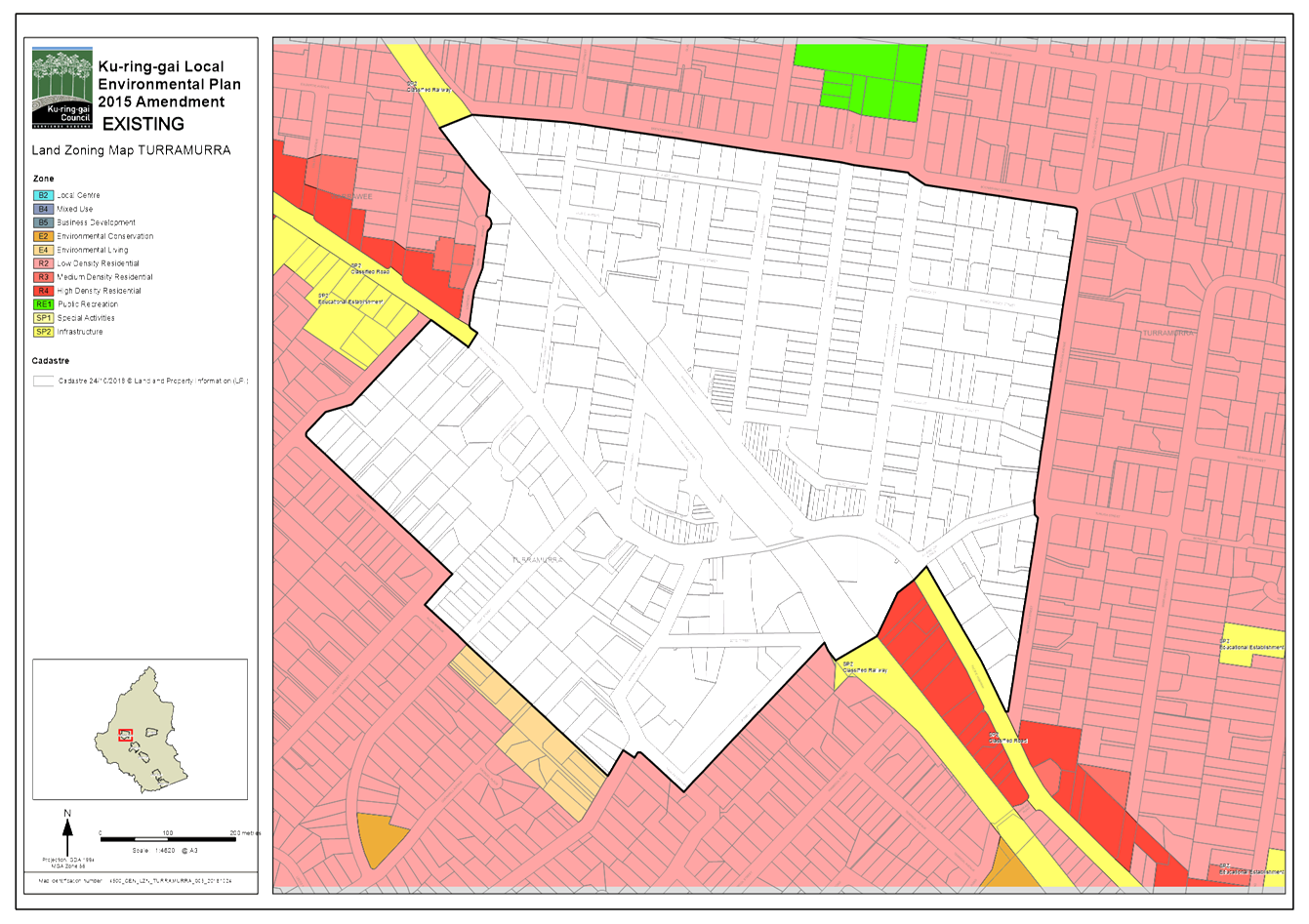Click the red locator box in inset map

click(x=125, y=735)
